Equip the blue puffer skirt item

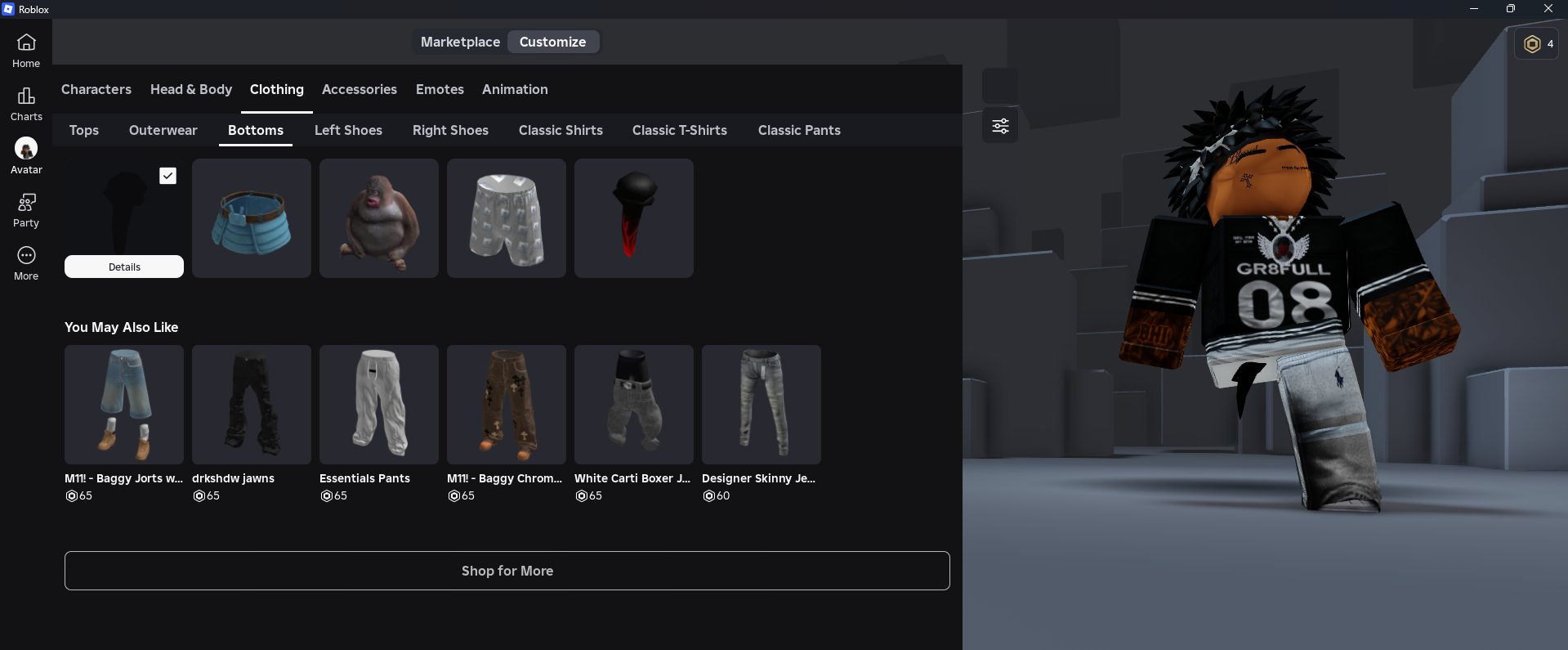coord(252,218)
